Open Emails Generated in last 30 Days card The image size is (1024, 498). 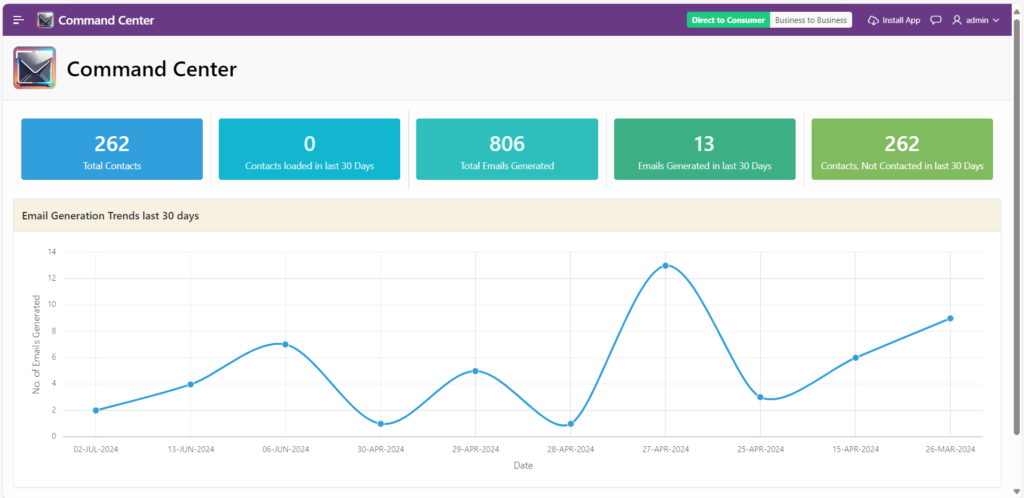(x=704, y=150)
